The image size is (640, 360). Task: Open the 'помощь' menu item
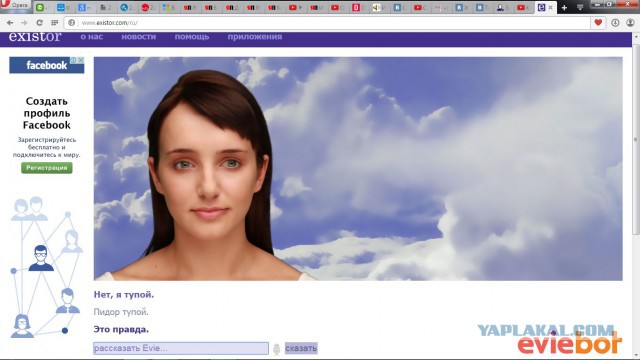(192, 37)
